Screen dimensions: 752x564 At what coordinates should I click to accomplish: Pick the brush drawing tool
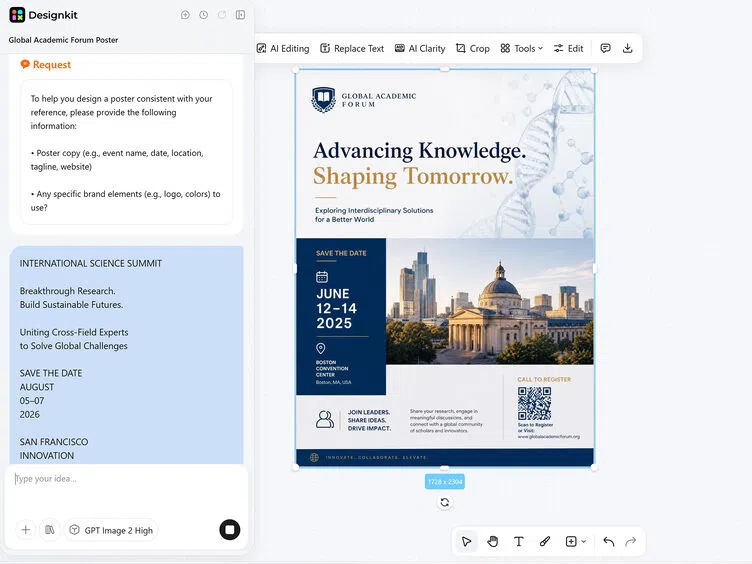[545, 541]
